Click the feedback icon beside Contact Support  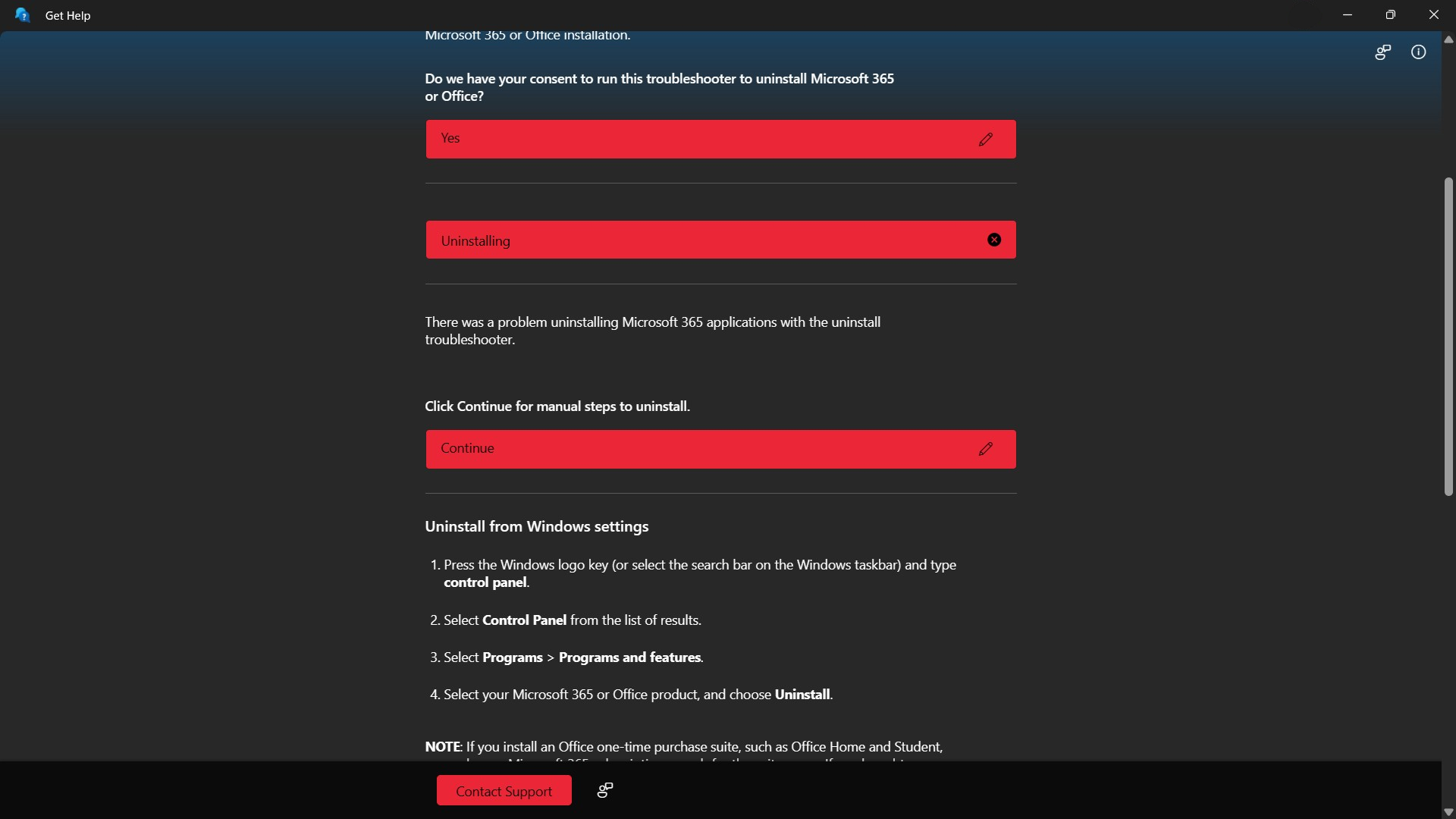(x=605, y=790)
